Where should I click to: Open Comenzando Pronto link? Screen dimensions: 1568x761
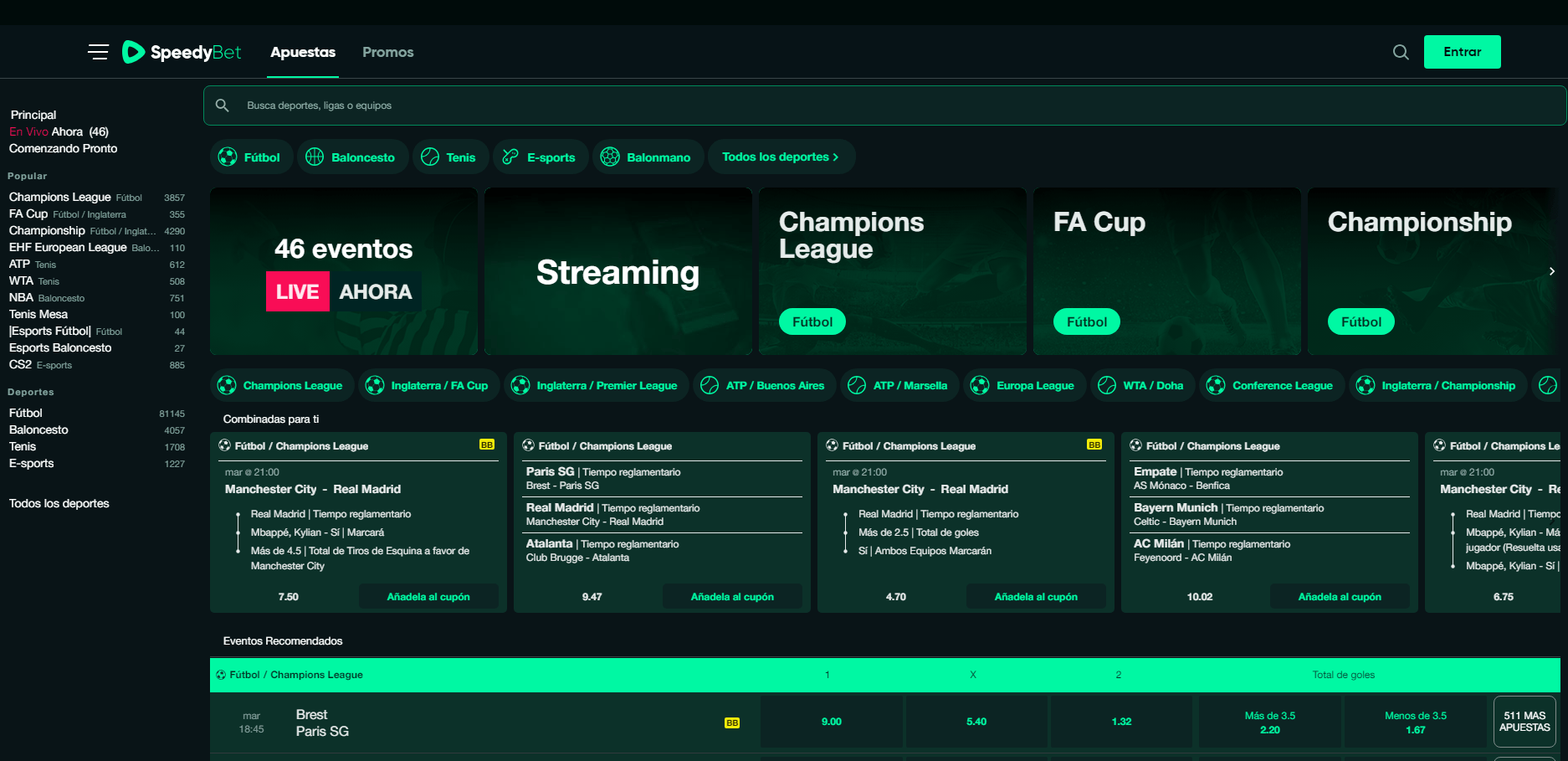[x=64, y=148]
